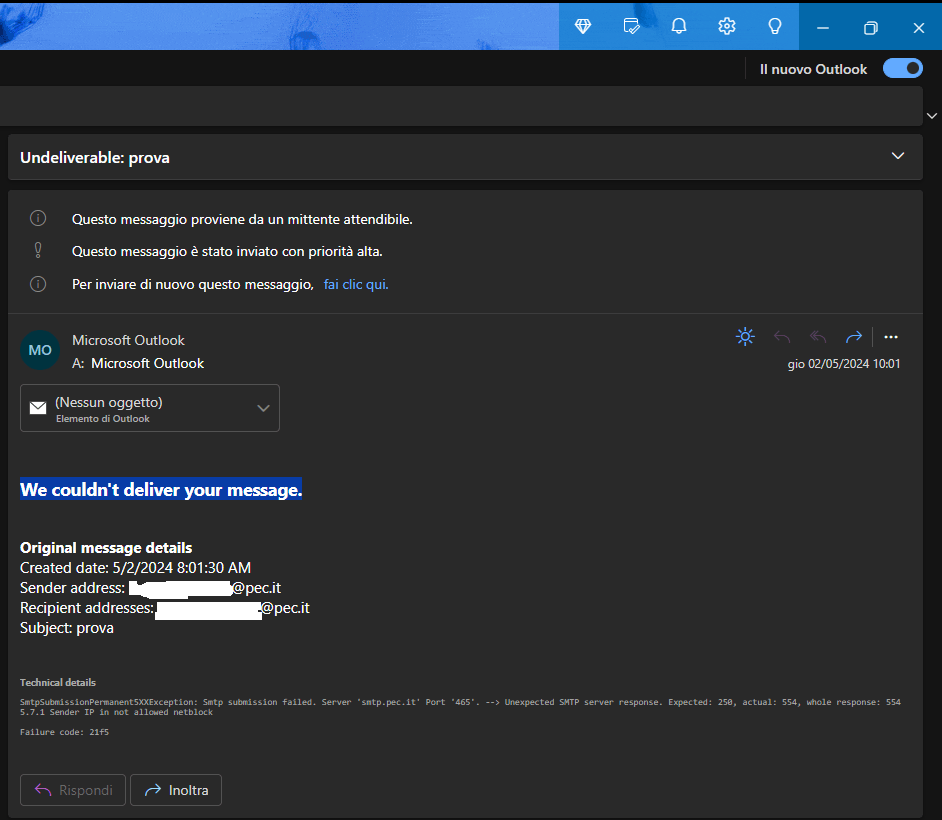
Task: Click the subject title 'Undeliverable: prova'
Action: point(95,157)
